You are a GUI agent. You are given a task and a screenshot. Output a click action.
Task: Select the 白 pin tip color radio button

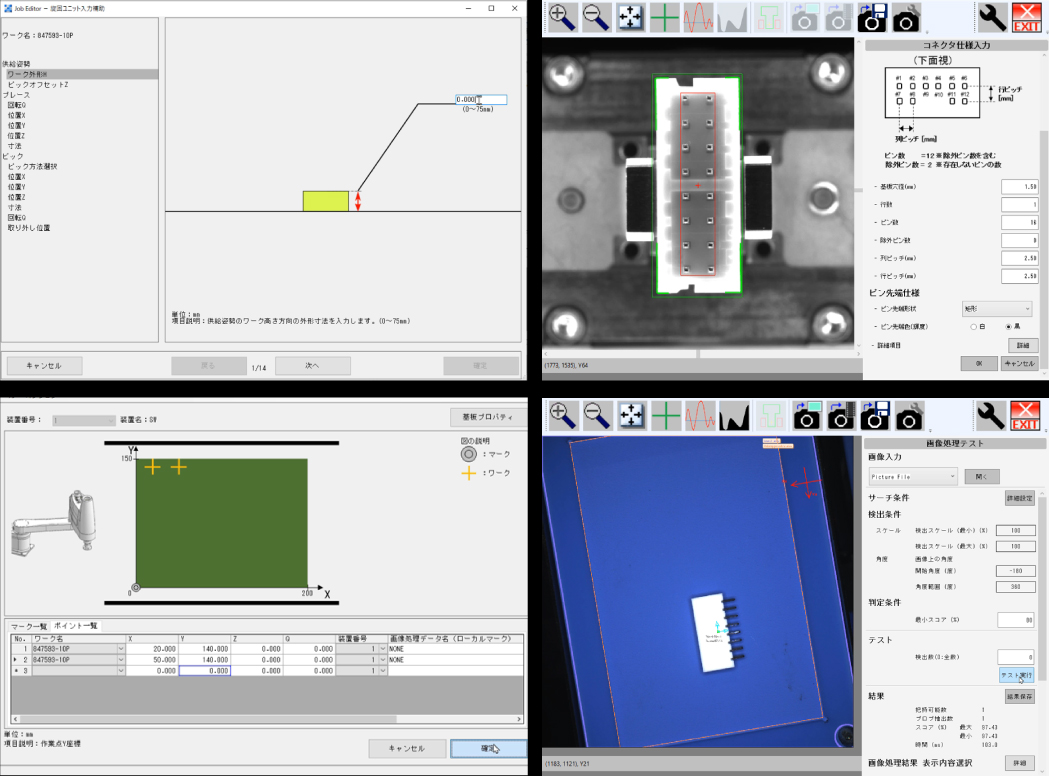coord(973,327)
